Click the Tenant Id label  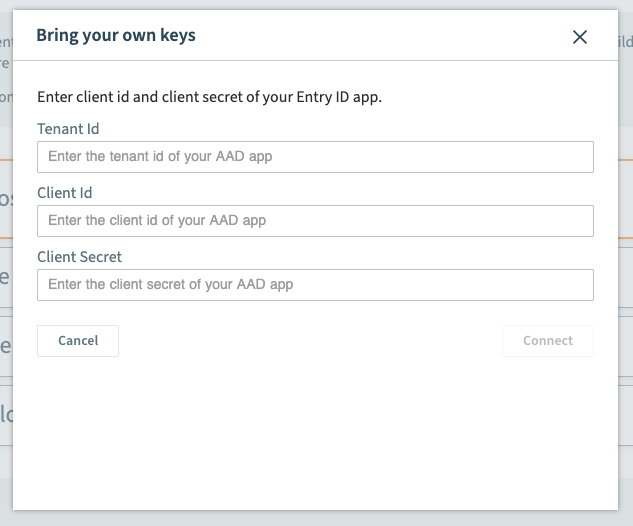coord(68,129)
